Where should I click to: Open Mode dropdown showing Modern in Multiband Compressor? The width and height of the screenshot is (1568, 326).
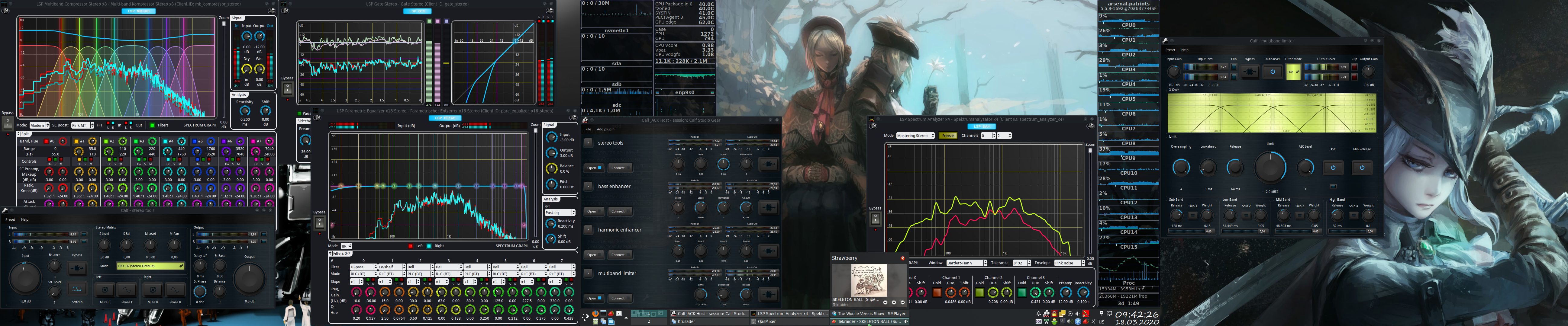point(40,125)
